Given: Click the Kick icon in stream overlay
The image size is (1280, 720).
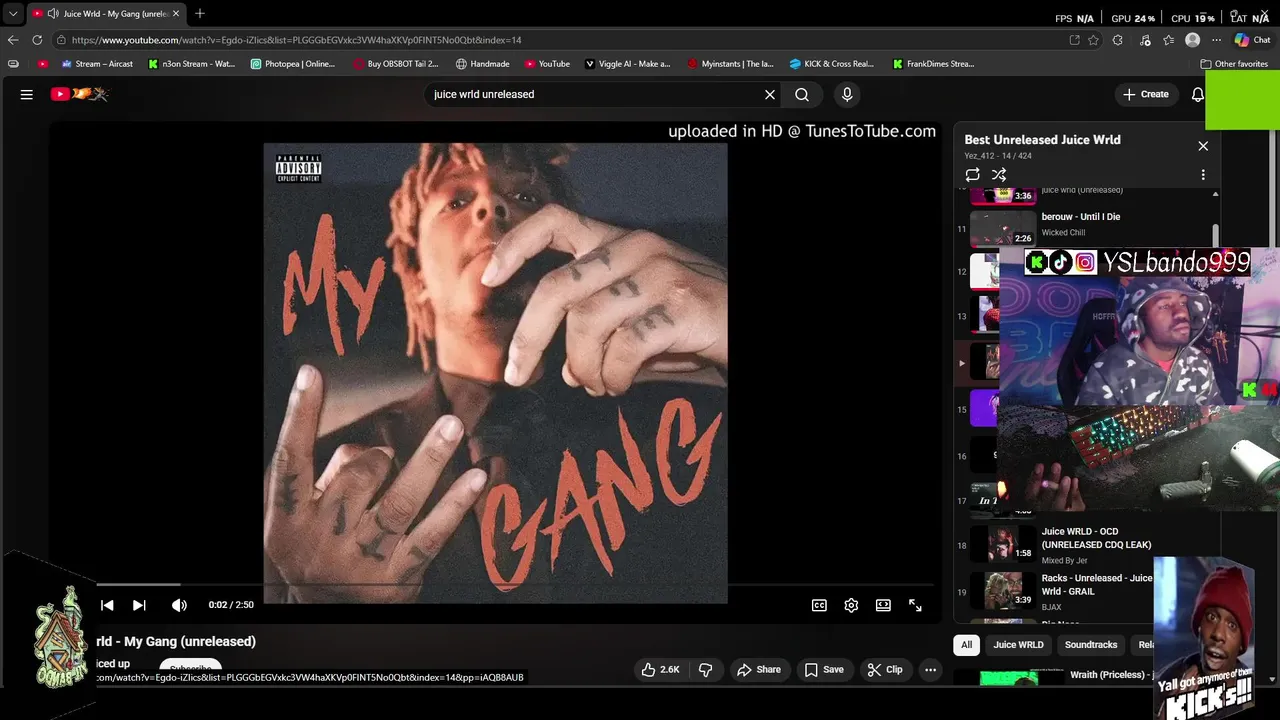Looking at the screenshot, I should (x=1037, y=263).
